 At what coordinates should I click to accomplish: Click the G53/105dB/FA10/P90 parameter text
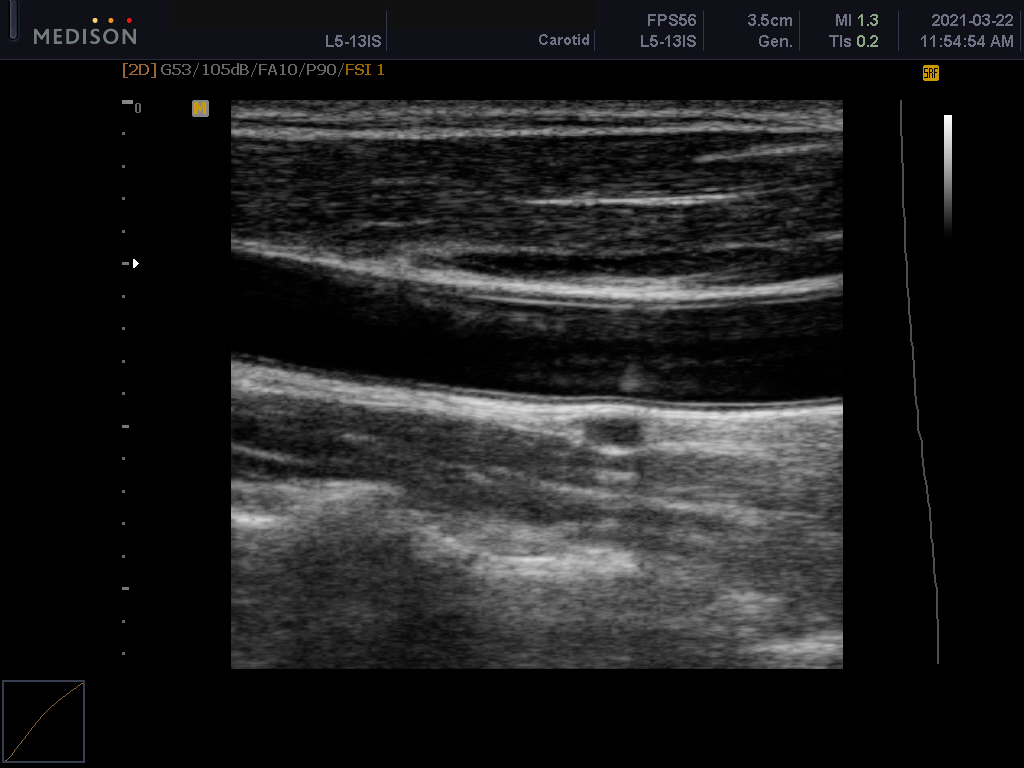point(250,70)
